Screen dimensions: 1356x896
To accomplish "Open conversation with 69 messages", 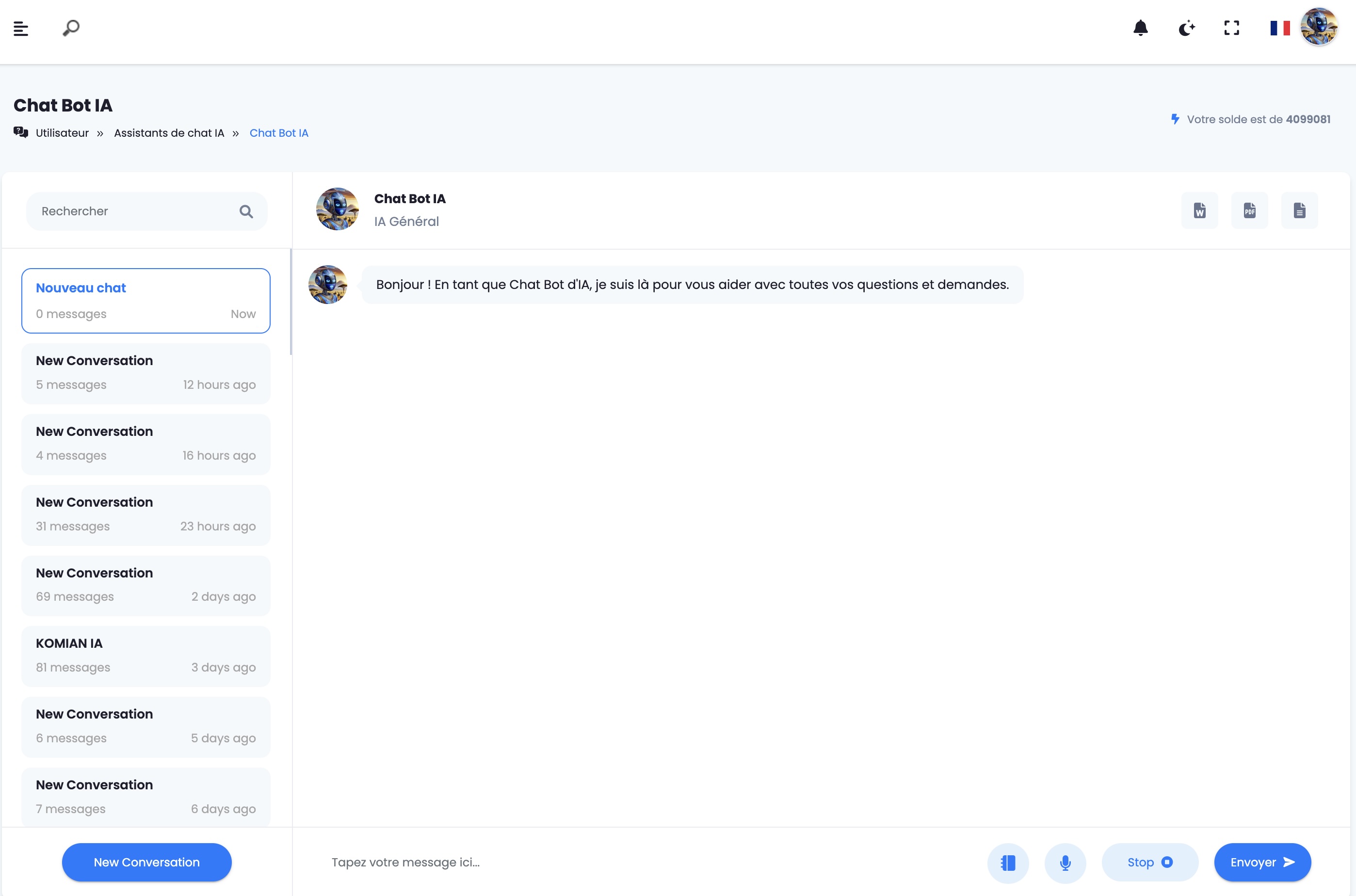I will [x=145, y=586].
